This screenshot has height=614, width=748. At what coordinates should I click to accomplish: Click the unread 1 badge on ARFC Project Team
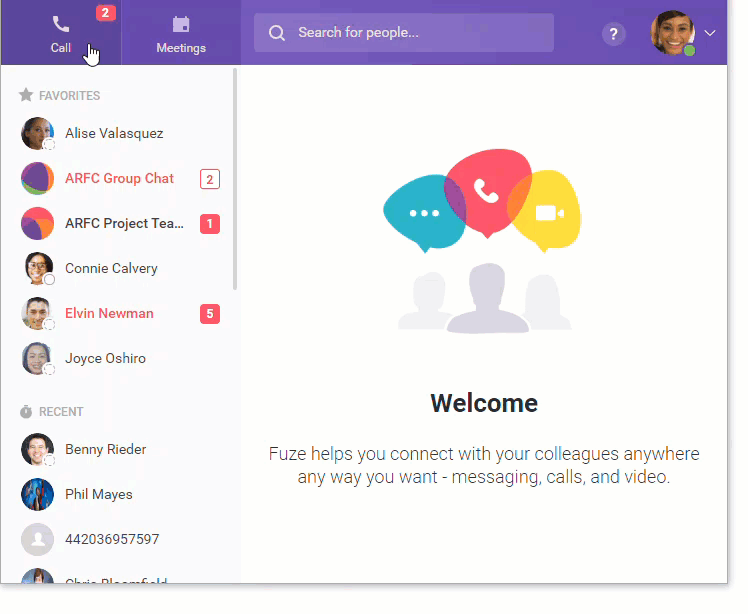coord(210,224)
